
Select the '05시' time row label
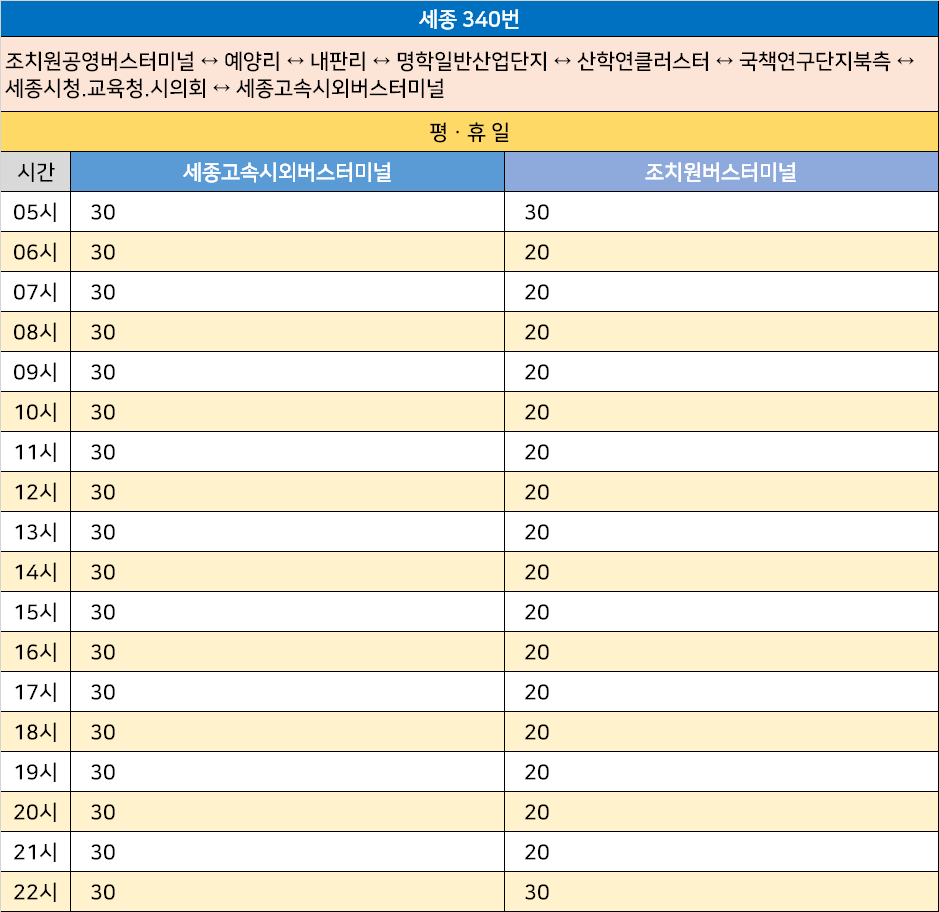click(x=35, y=212)
